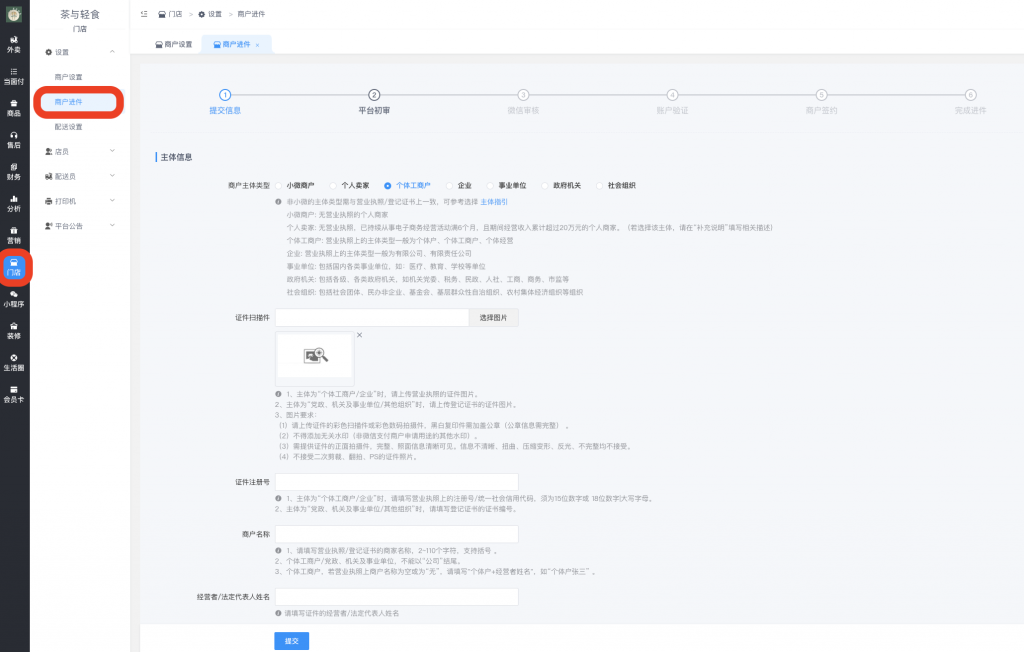Switch to the 商户设置 tab
The height and width of the screenshot is (652, 1024).
pyautogui.click(x=173, y=45)
